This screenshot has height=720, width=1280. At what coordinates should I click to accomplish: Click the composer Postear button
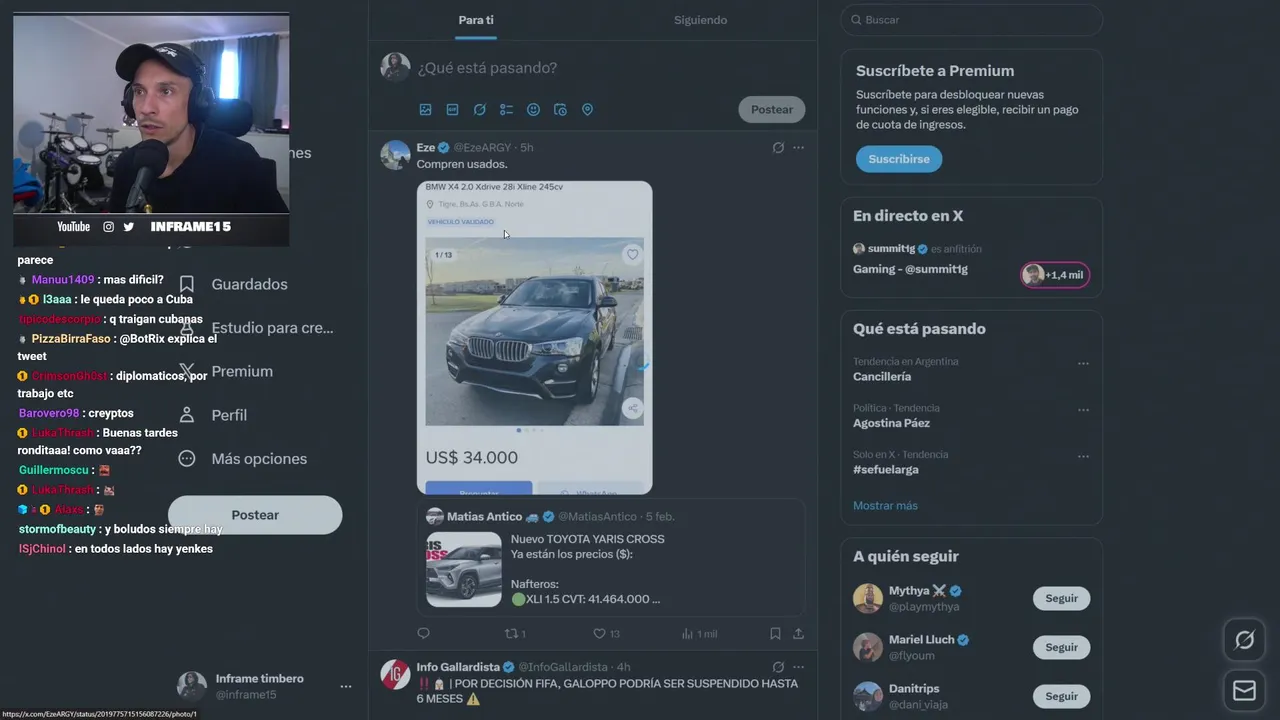[772, 110]
